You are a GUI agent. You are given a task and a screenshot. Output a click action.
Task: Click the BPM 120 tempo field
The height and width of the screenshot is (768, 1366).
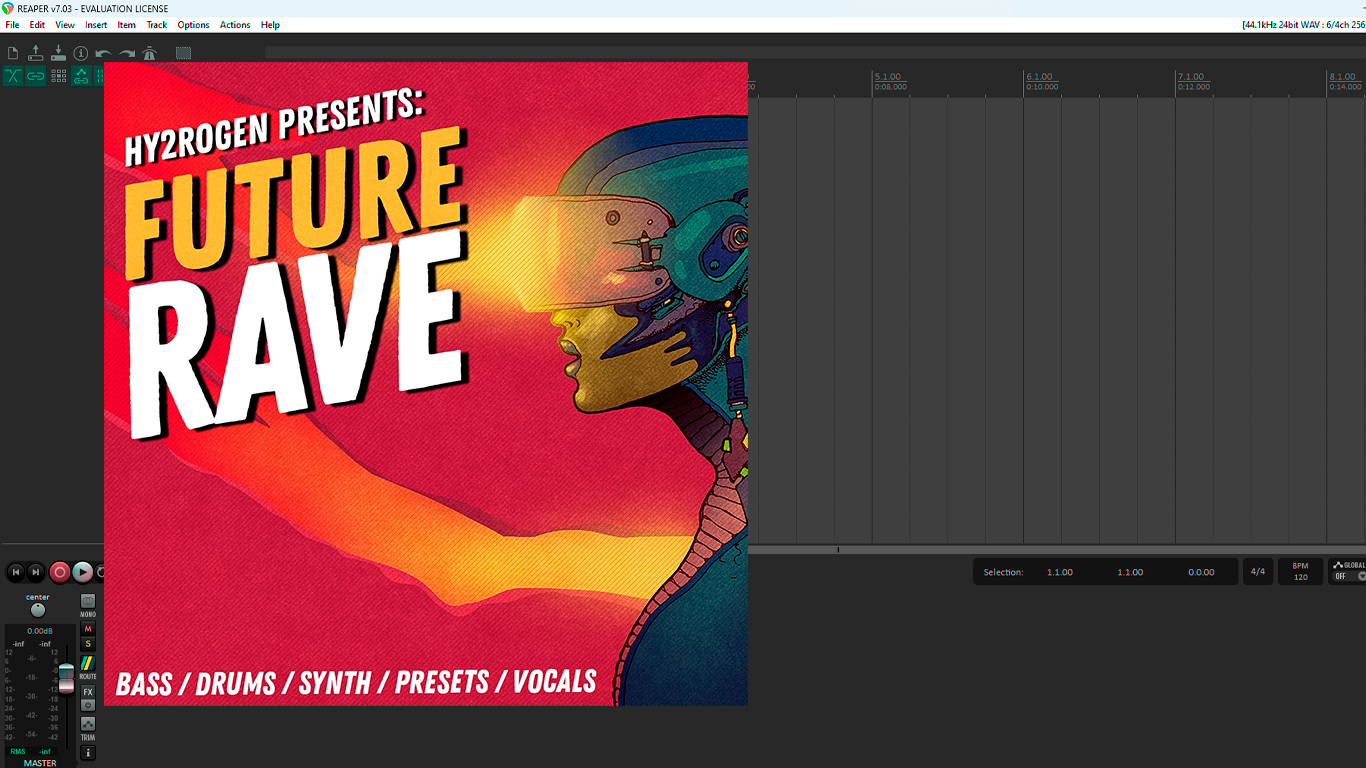click(1300, 572)
